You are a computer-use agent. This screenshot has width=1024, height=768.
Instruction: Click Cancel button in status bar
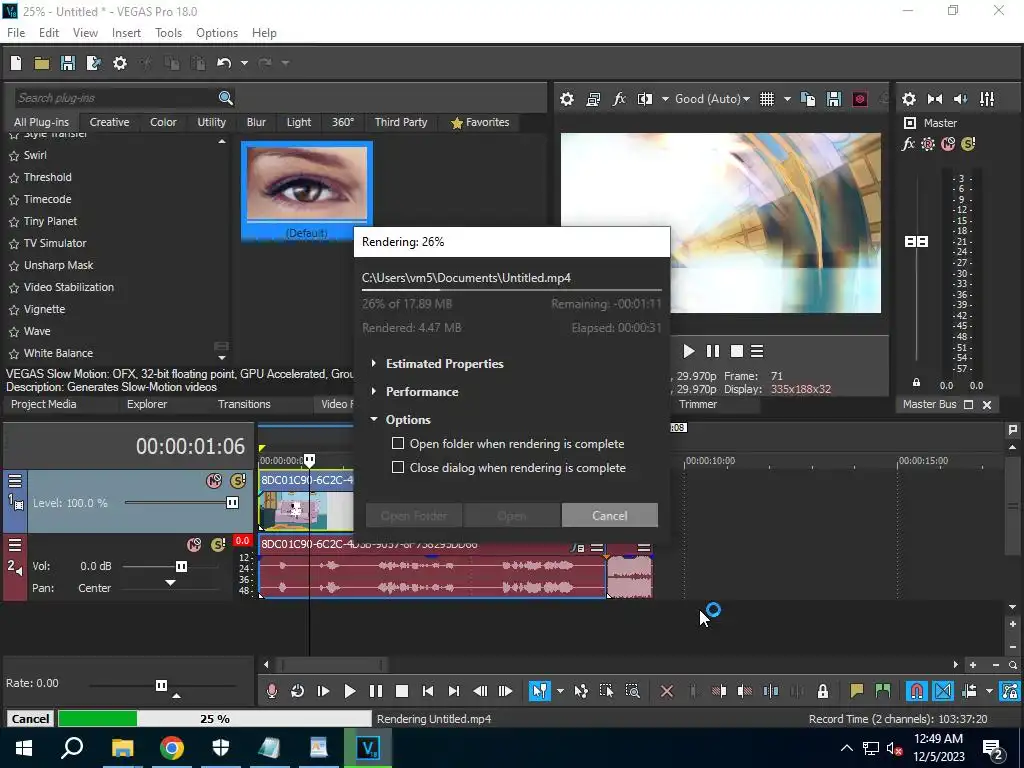tap(30, 719)
